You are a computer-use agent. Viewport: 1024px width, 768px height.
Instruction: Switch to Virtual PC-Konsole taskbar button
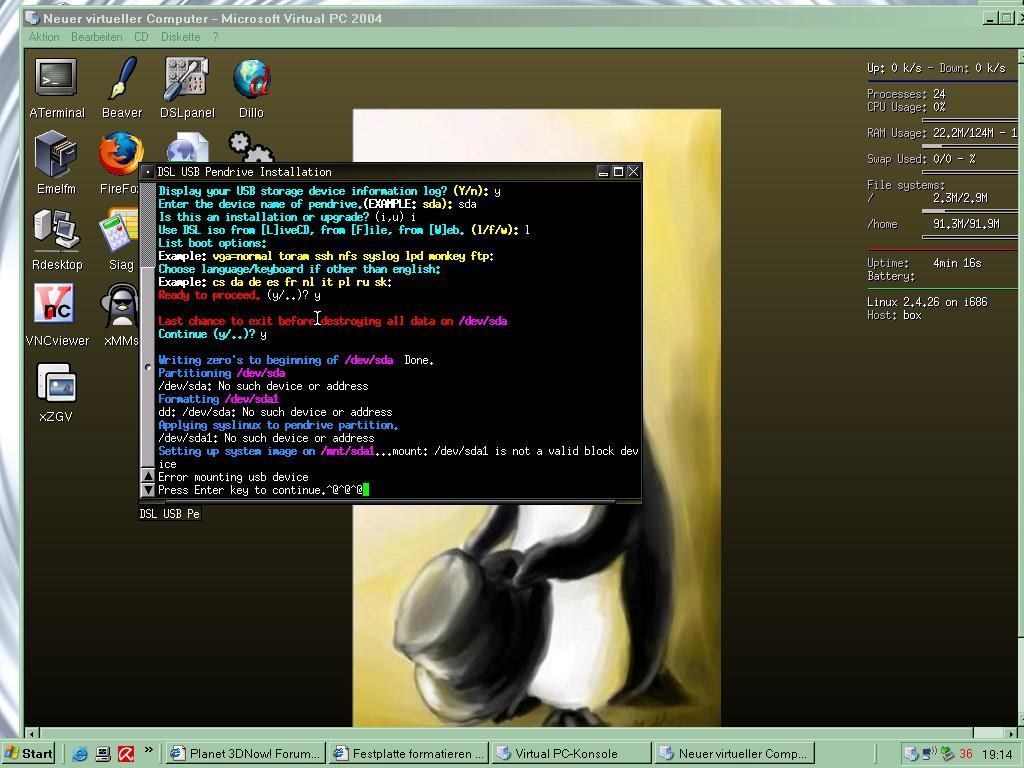click(x=571, y=754)
